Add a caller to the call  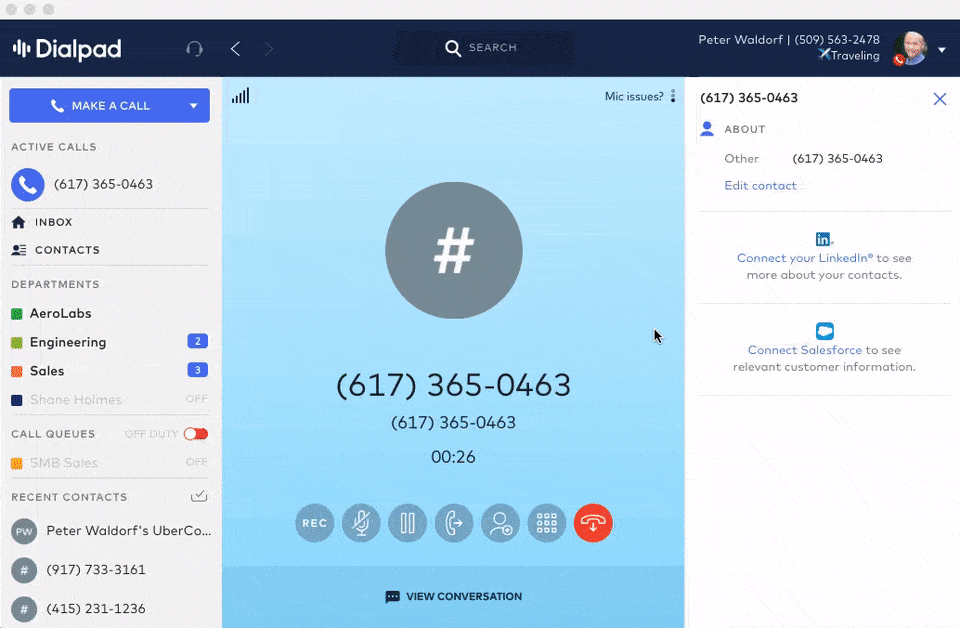point(500,523)
